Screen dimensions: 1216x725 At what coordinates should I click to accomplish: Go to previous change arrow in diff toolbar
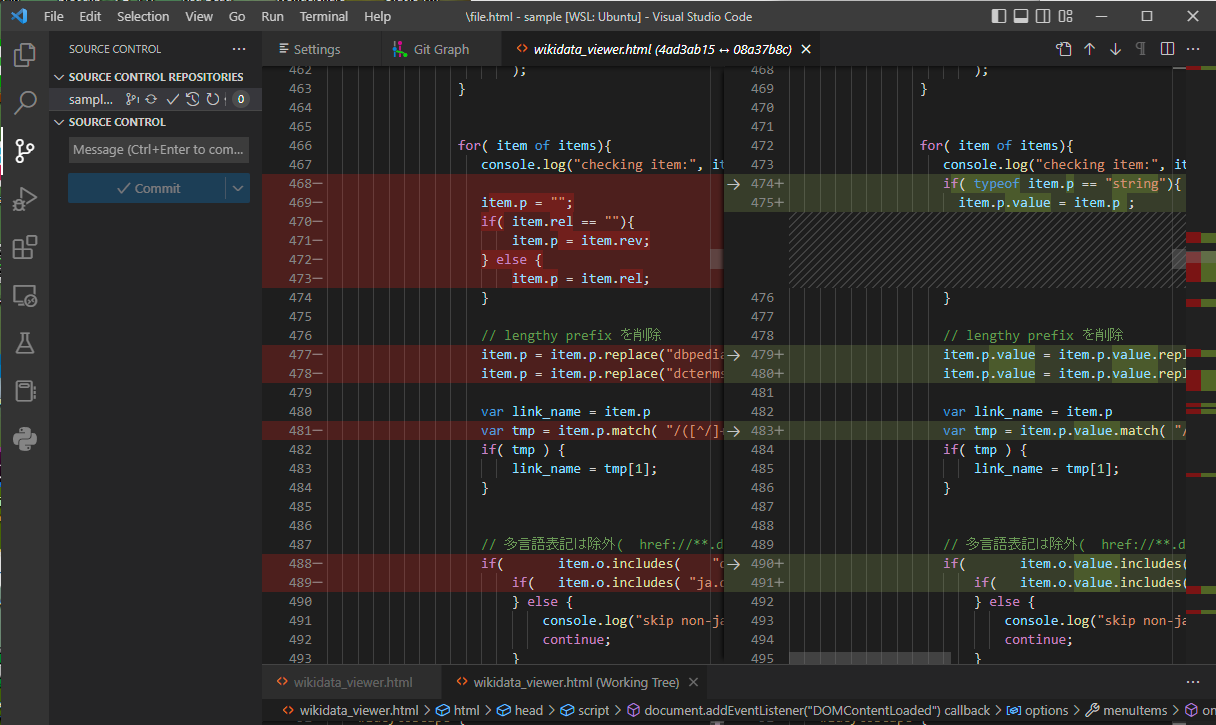(1089, 49)
